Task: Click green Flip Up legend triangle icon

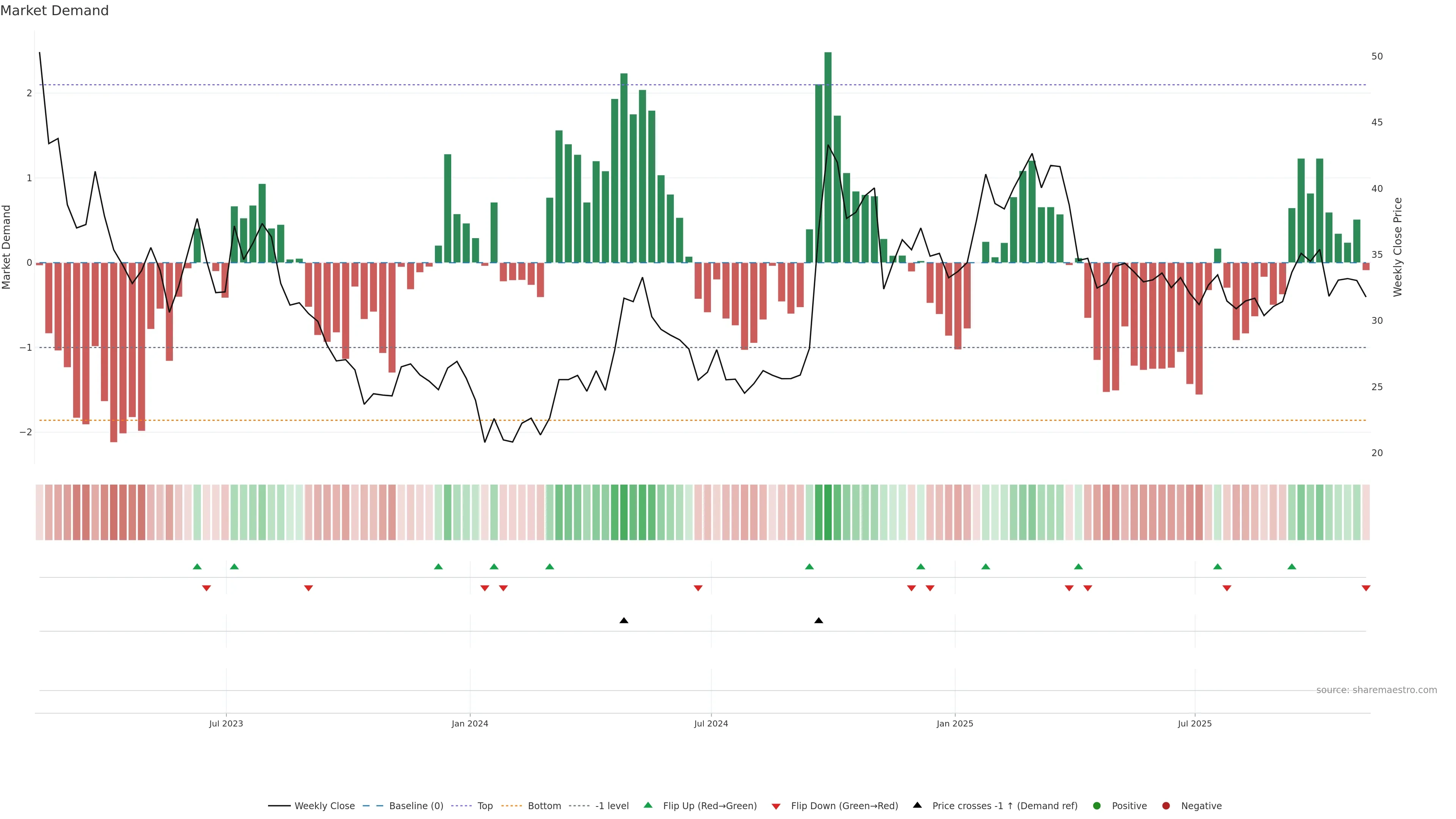Action: 648,805
